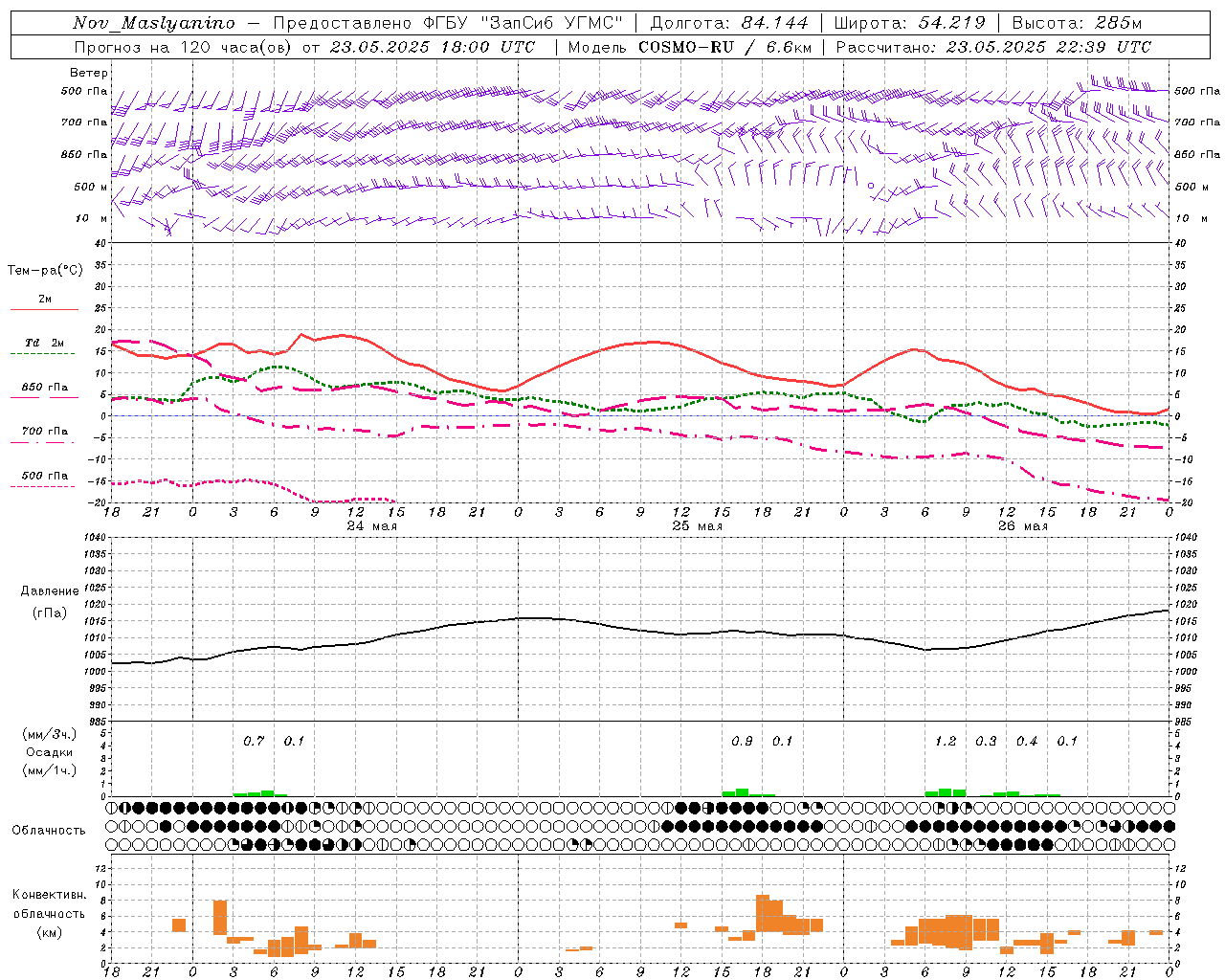Screen dimensions: 1225x980
Task: Click the Ветер panel label
Action: [x=89, y=73]
